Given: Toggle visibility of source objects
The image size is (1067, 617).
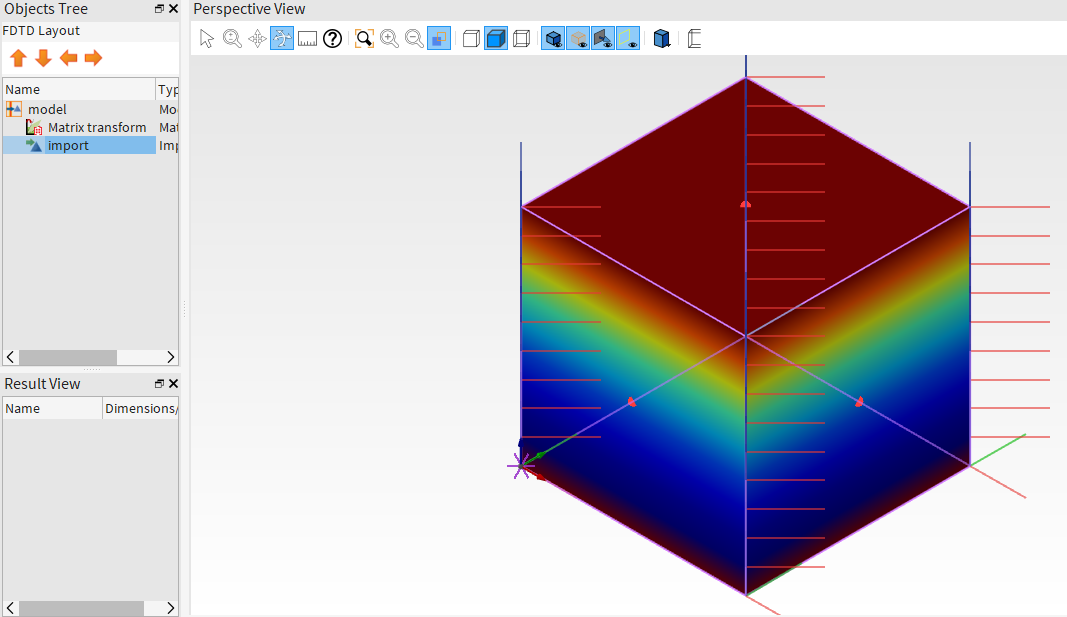Looking at the screenshot, I should pyautogui.click(x=603, y=39).
